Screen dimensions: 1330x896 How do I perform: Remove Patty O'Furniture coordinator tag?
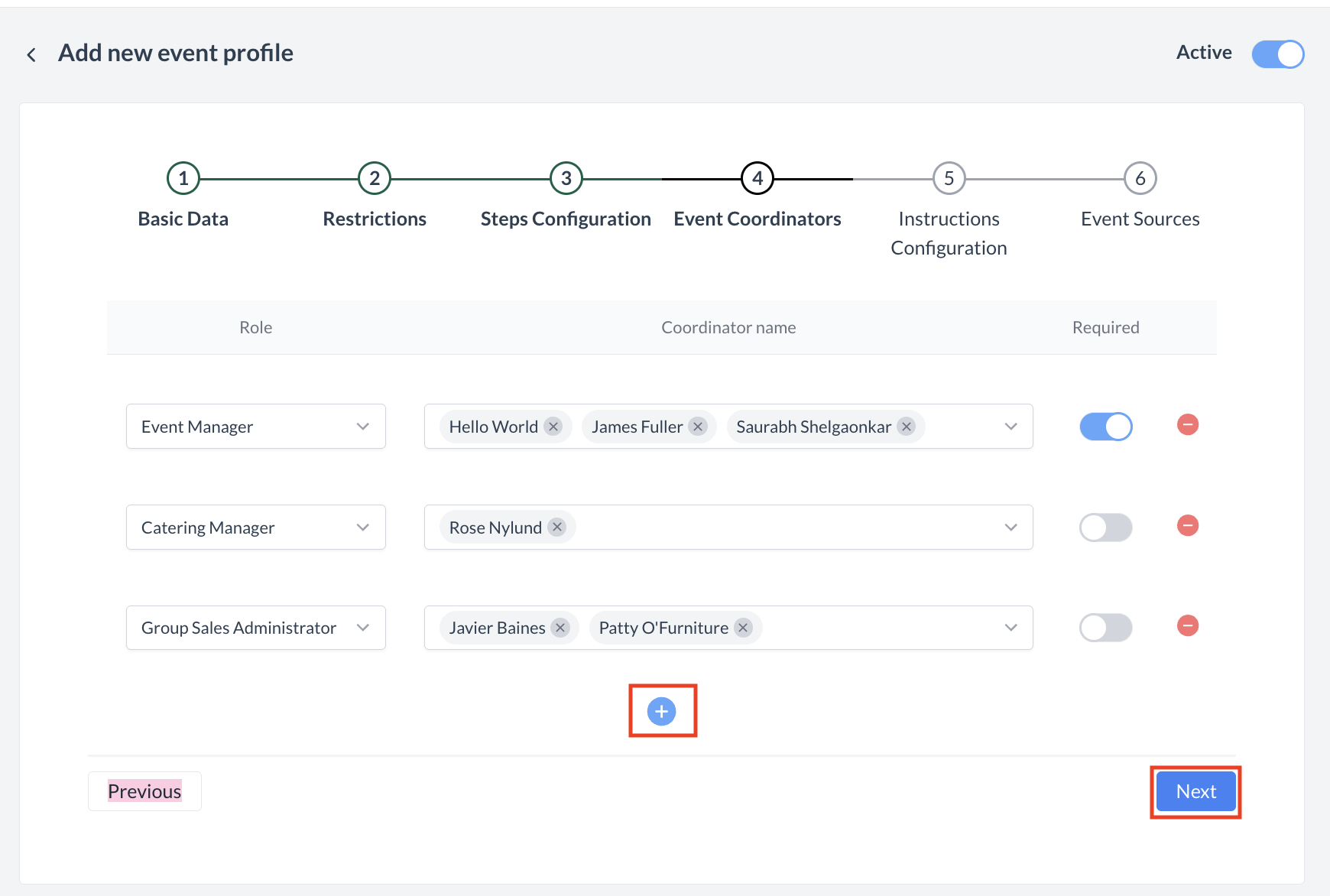pyautogui.click(x=742, y=628)
